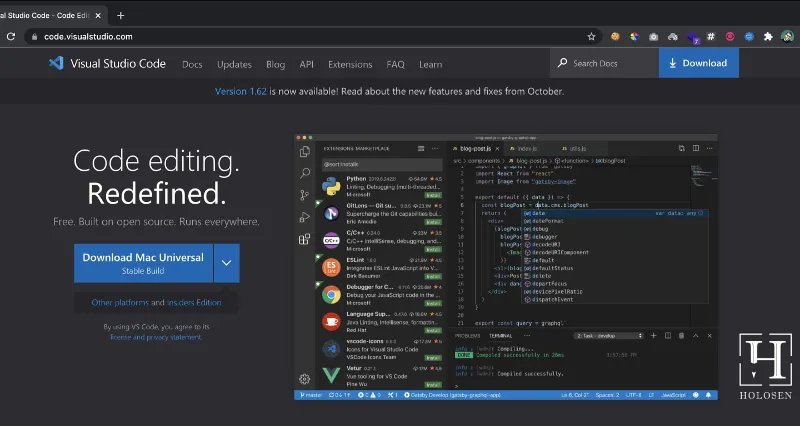This screenshot has width=800, height=426.
Task: Select the index.js editor tab
Action: [x=527, y=148]
